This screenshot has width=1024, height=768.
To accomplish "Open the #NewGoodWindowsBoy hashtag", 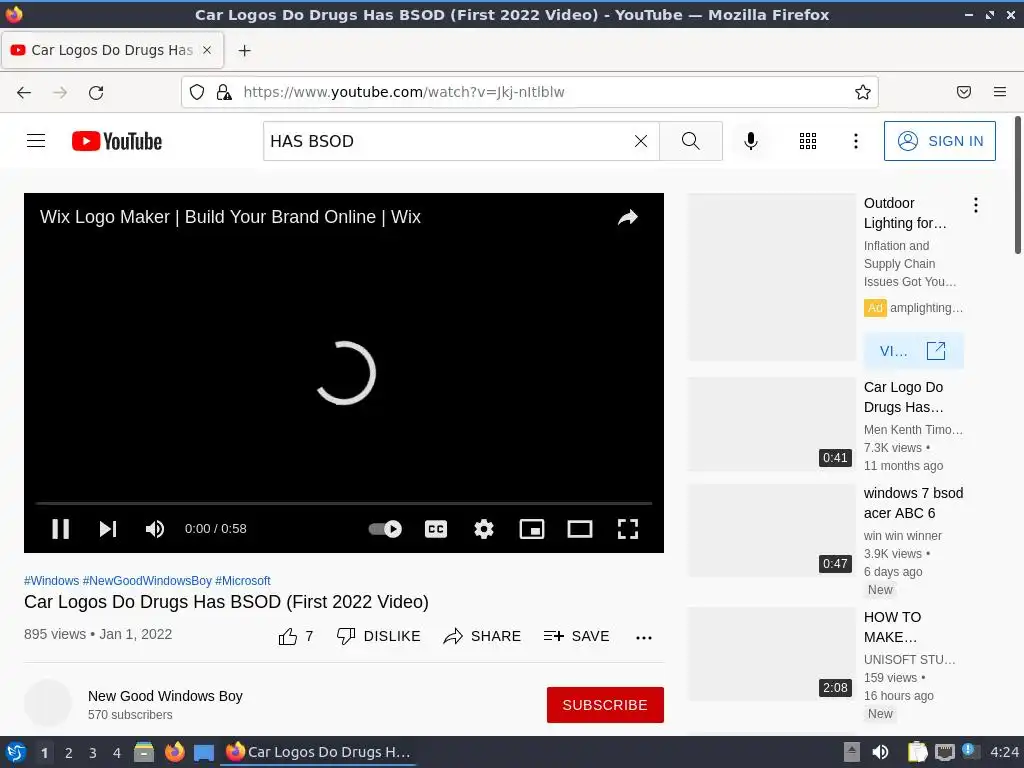I will (147, 581).
